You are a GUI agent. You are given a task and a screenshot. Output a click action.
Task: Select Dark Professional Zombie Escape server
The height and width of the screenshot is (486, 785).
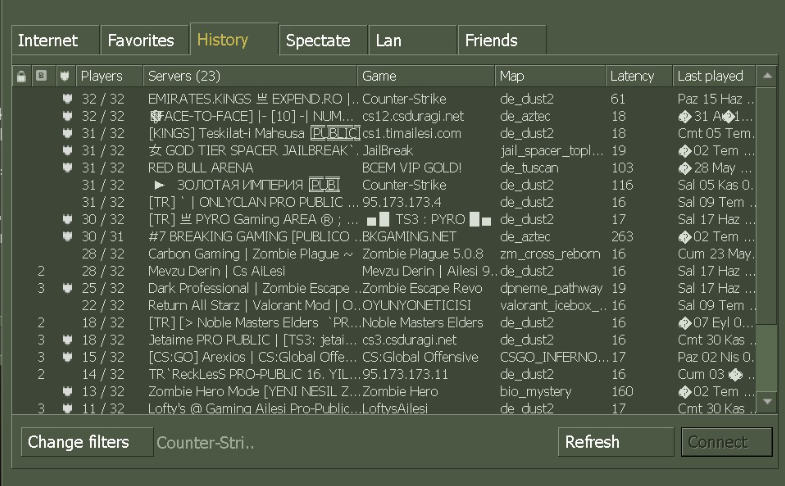pos(253,288)
